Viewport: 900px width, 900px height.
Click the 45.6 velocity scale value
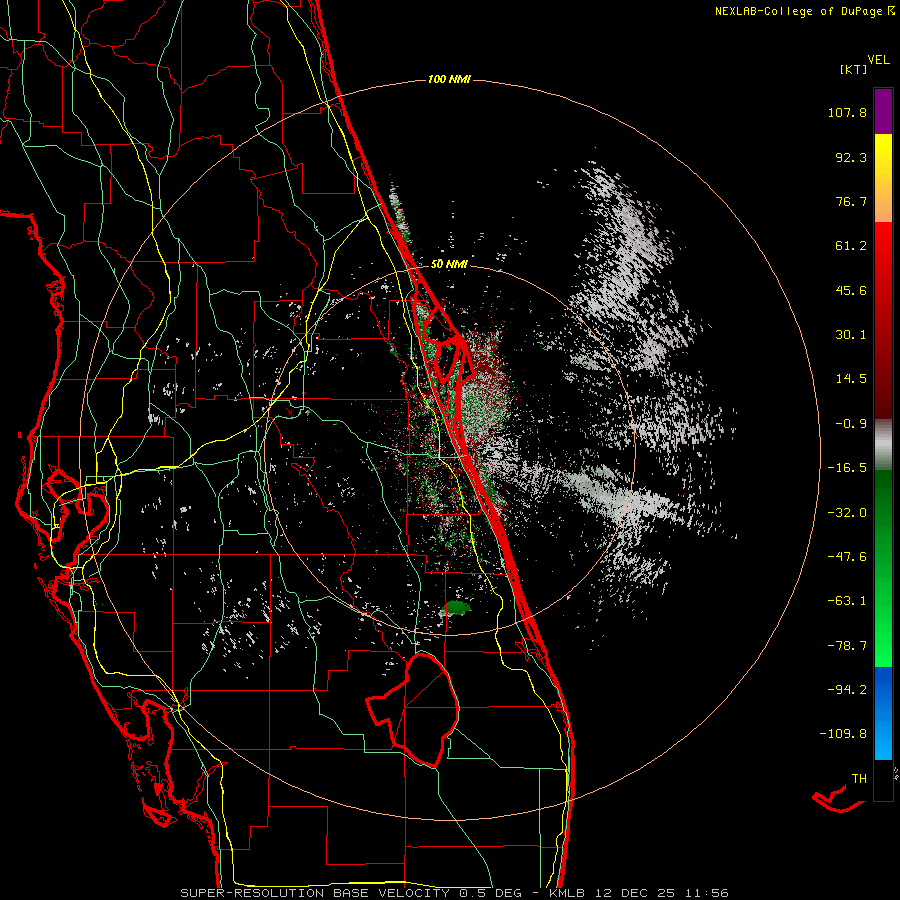point(851,290)
